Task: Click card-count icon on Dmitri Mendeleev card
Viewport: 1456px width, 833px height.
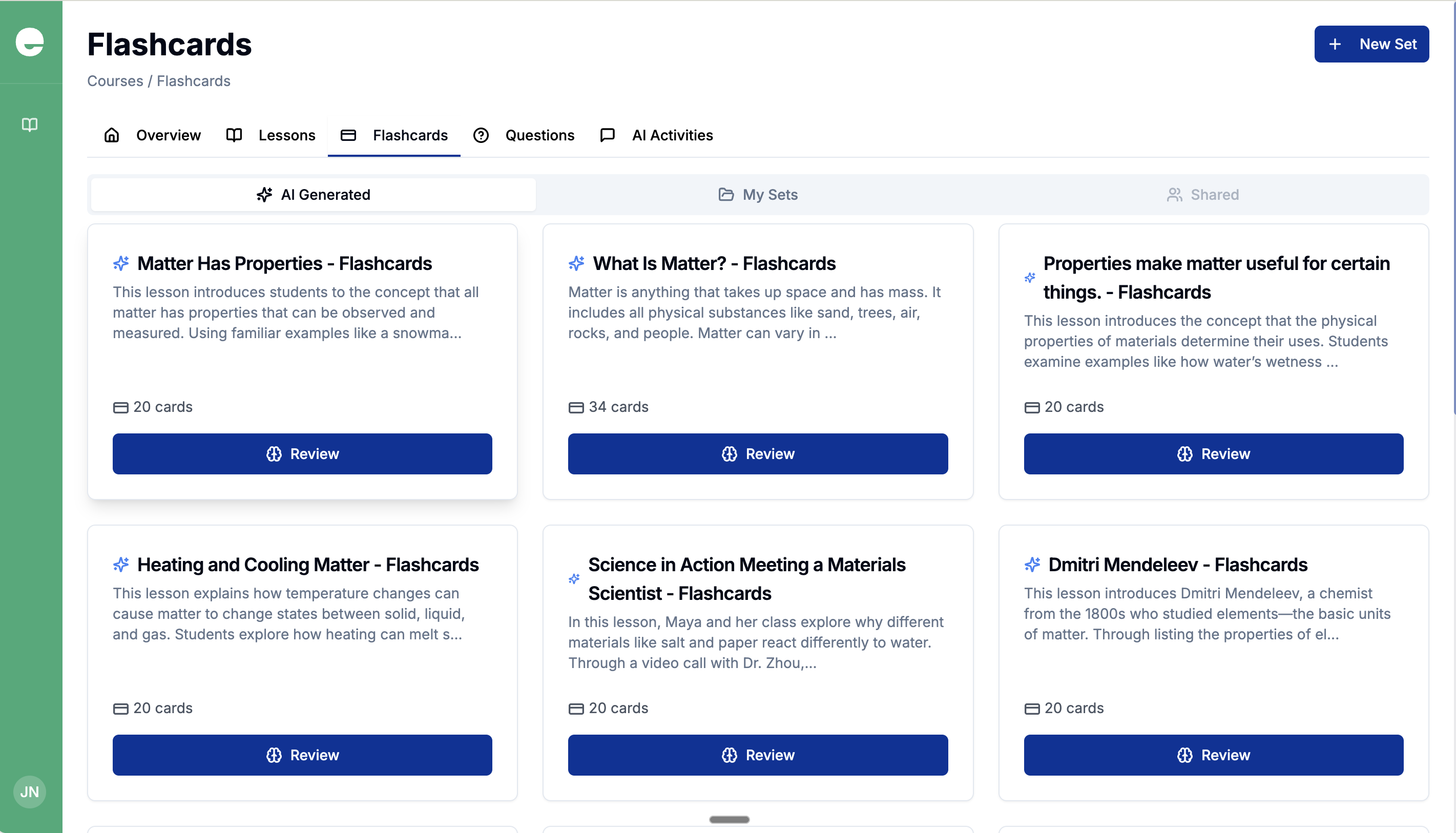Action: [x=1032, y=709]
